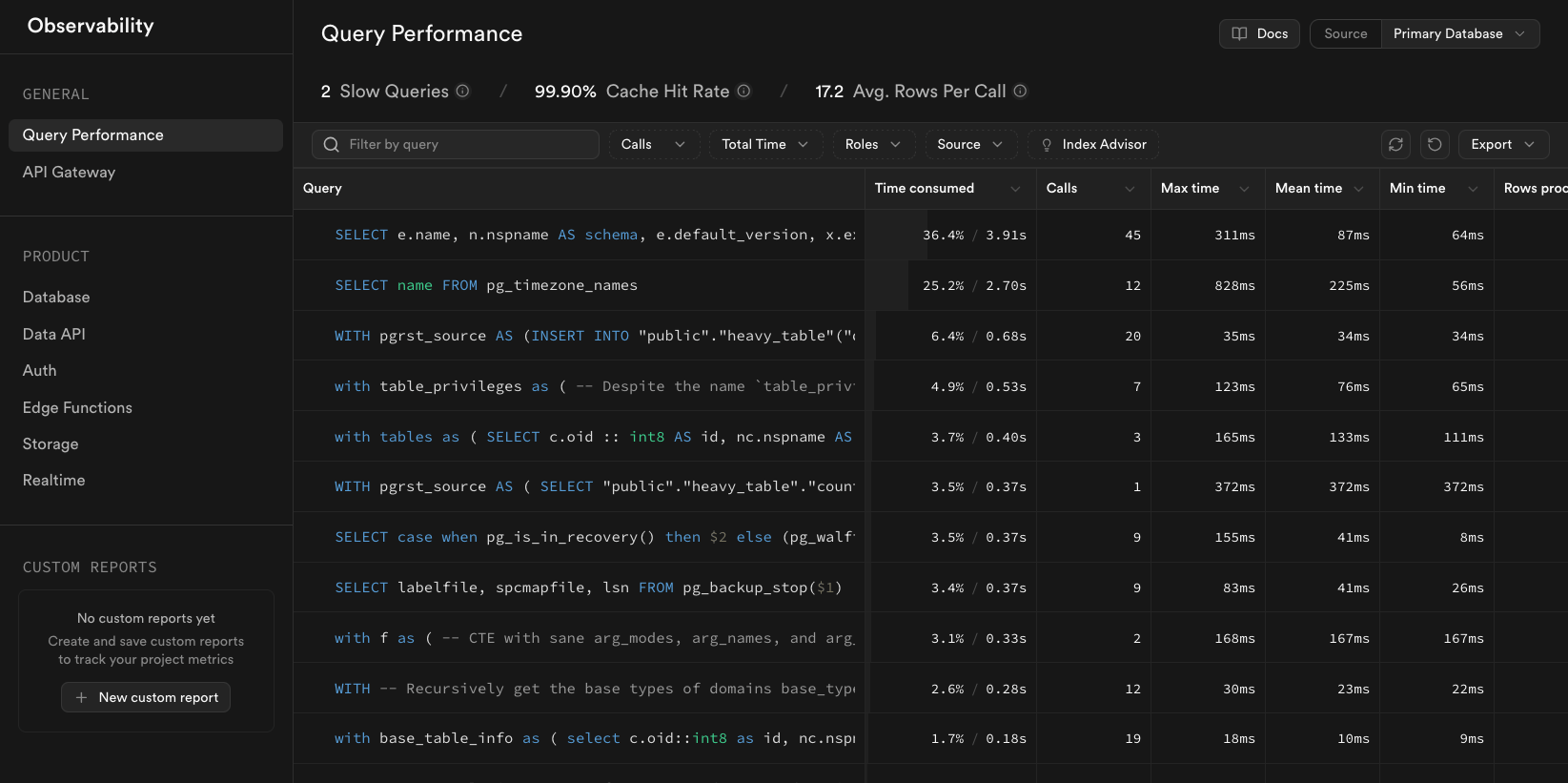Image resolution: width=1568 pixels, height=783 pixels.
Task: Open the Auth report
Action: [40, 370]
